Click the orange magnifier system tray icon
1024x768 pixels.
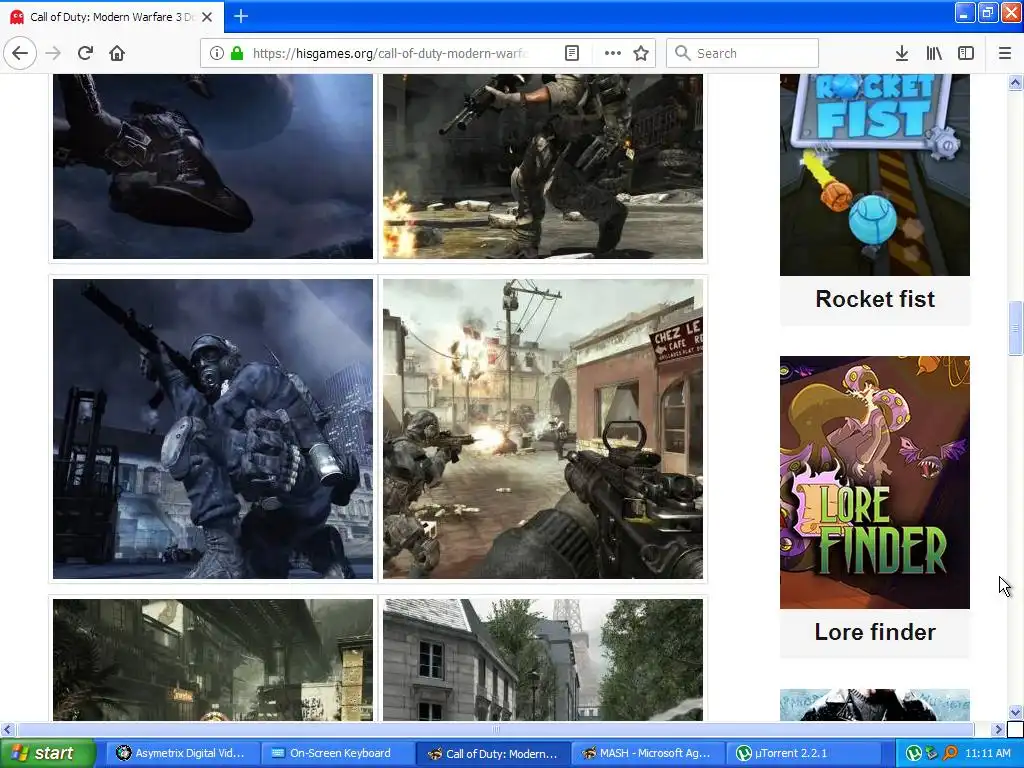[951, 754]
